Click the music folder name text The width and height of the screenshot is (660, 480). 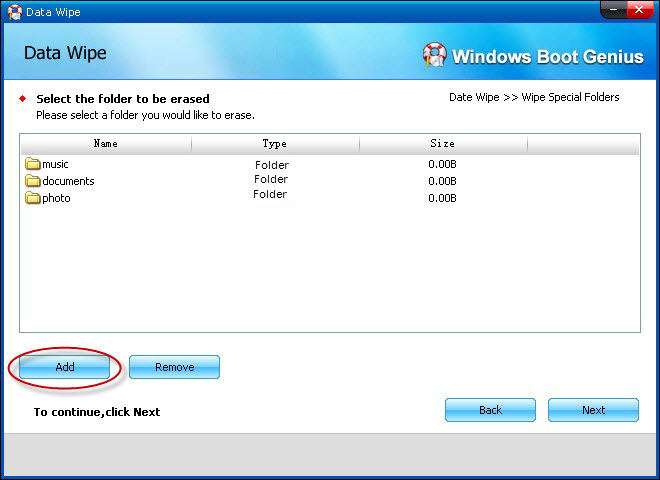[55, 164]
